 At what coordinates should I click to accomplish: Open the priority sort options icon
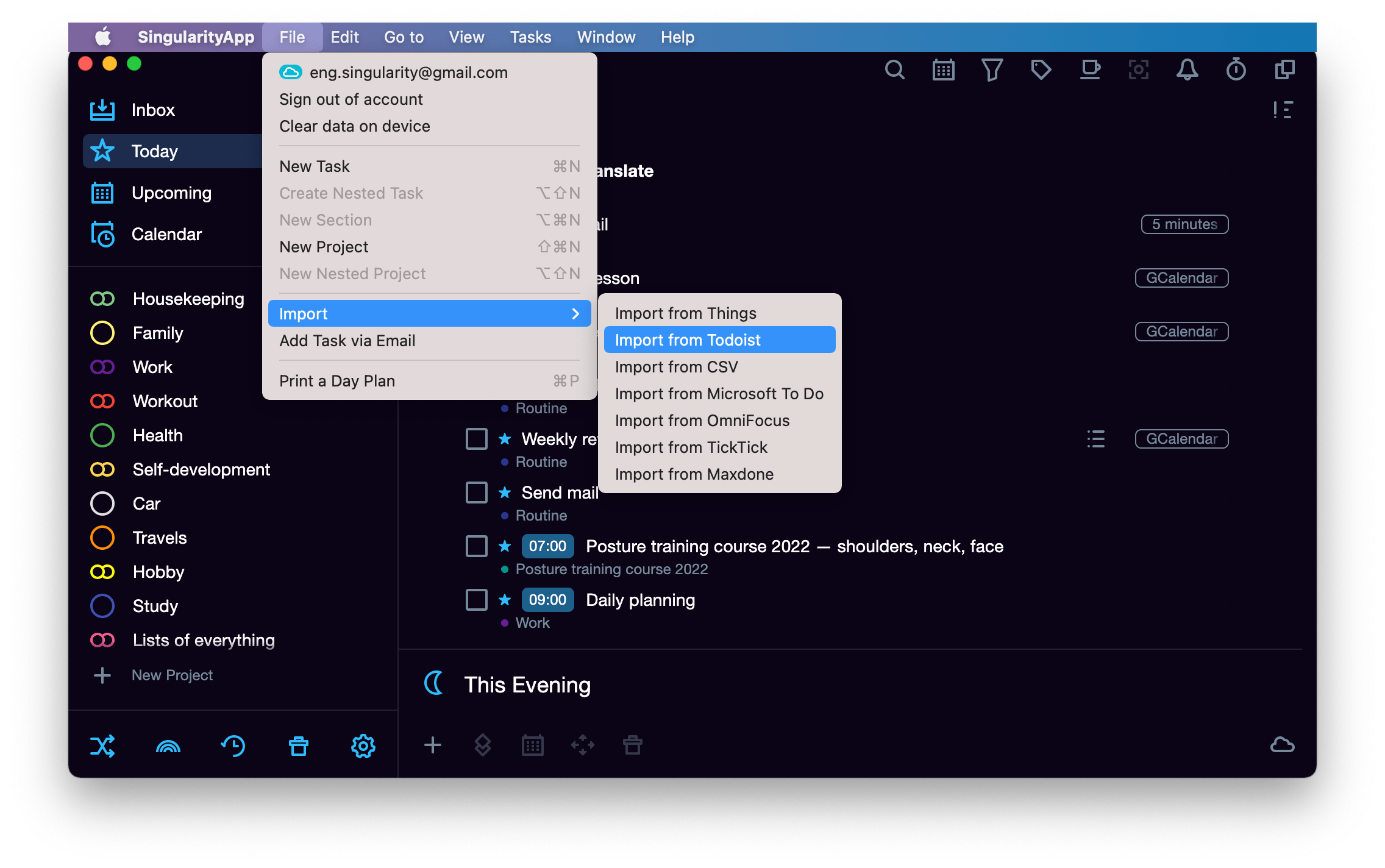tap(1283, 110)
